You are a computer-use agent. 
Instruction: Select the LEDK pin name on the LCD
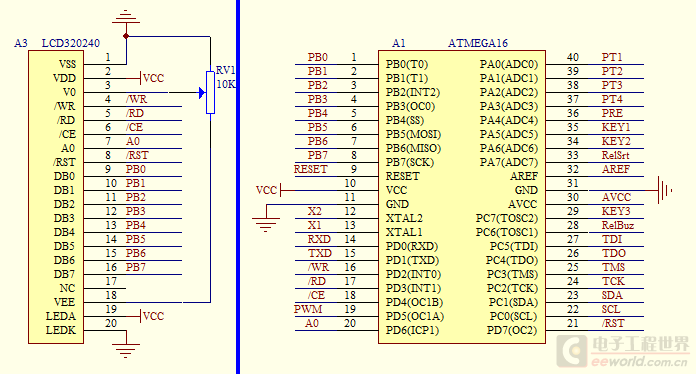click(x=61, y=331)
